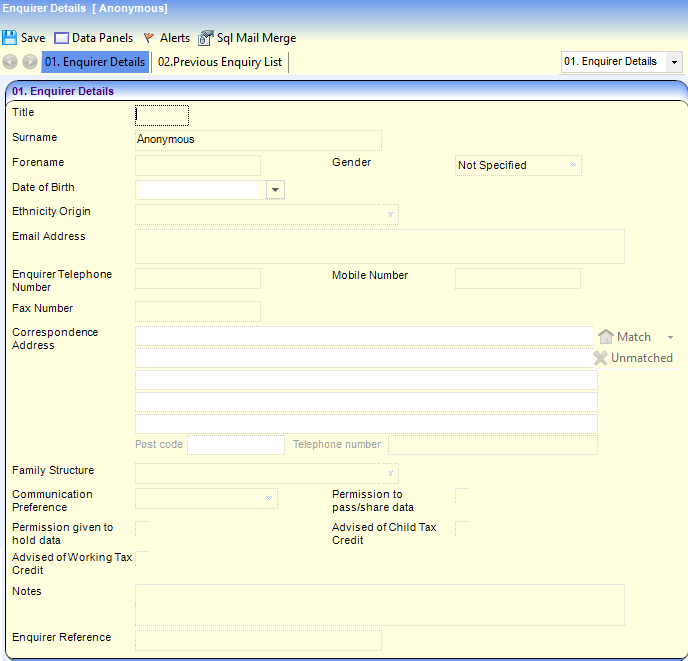Screen dimensions: 688x661
Task: Check Advised of Child Tax Credit
Action: (x=462, y=528)
